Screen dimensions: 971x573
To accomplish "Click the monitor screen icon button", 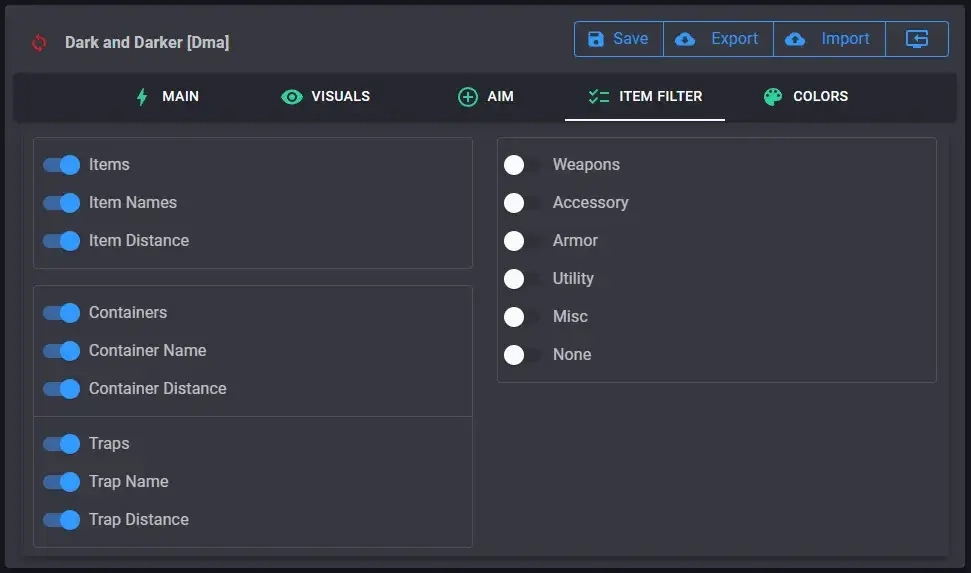I will (917, 39).
